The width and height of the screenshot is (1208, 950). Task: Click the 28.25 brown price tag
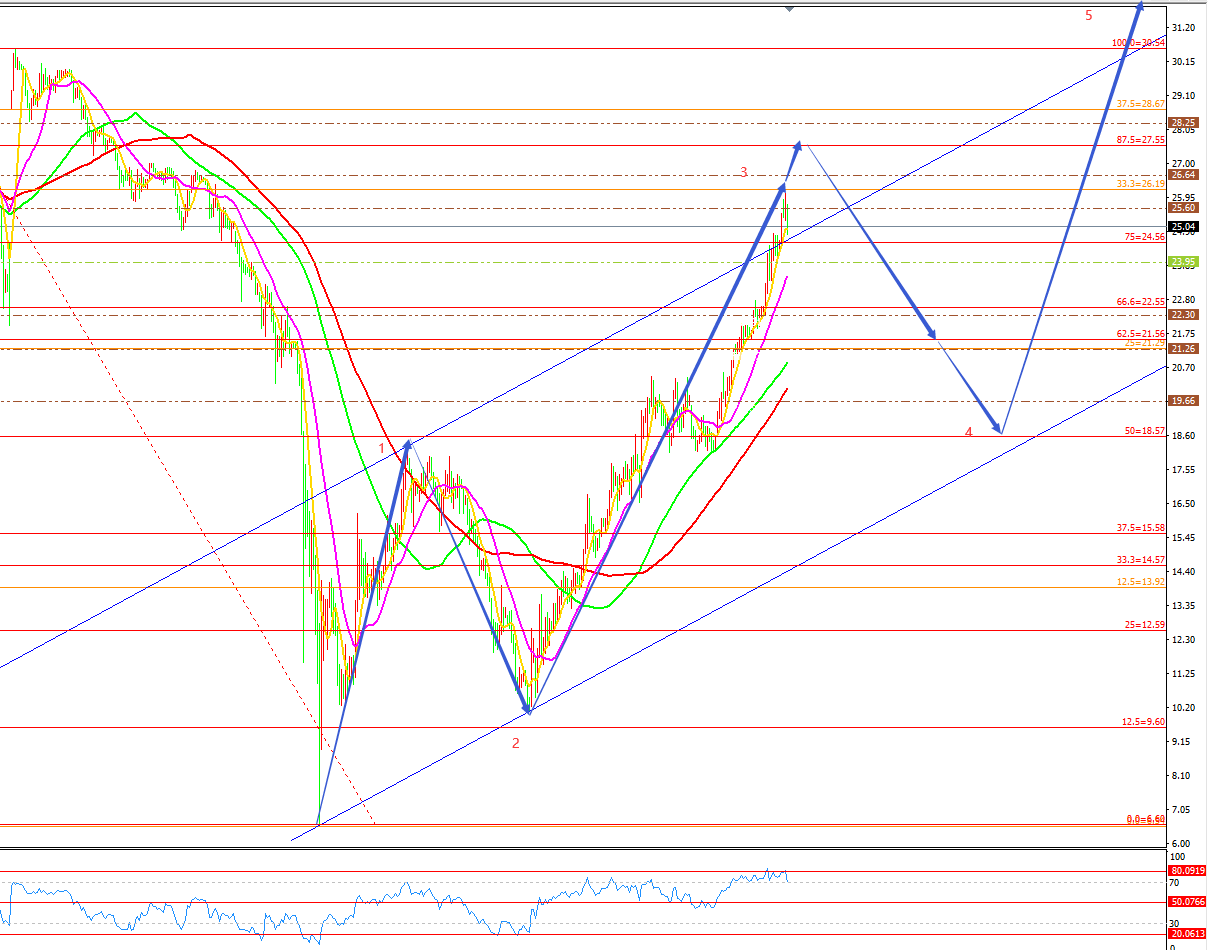click(1184, 123)
